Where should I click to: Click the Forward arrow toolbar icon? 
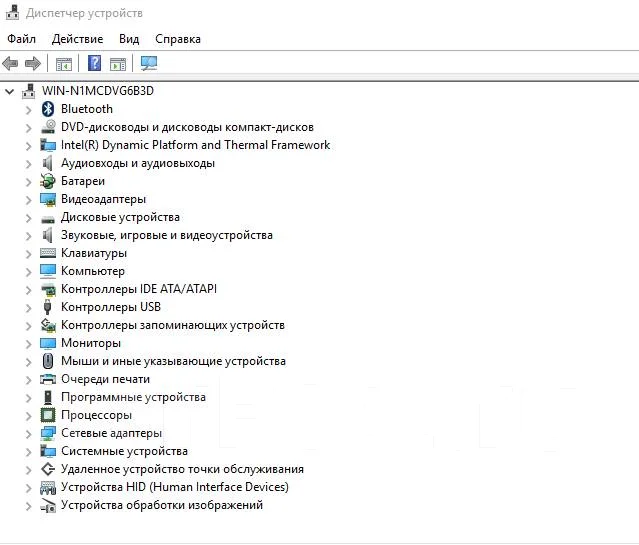click(33, 64)
